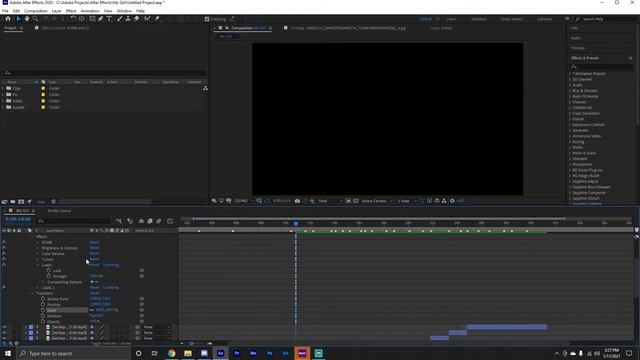Open the Composition menu
The height and width of the screenshot is (360, 640).
(36, 11)
